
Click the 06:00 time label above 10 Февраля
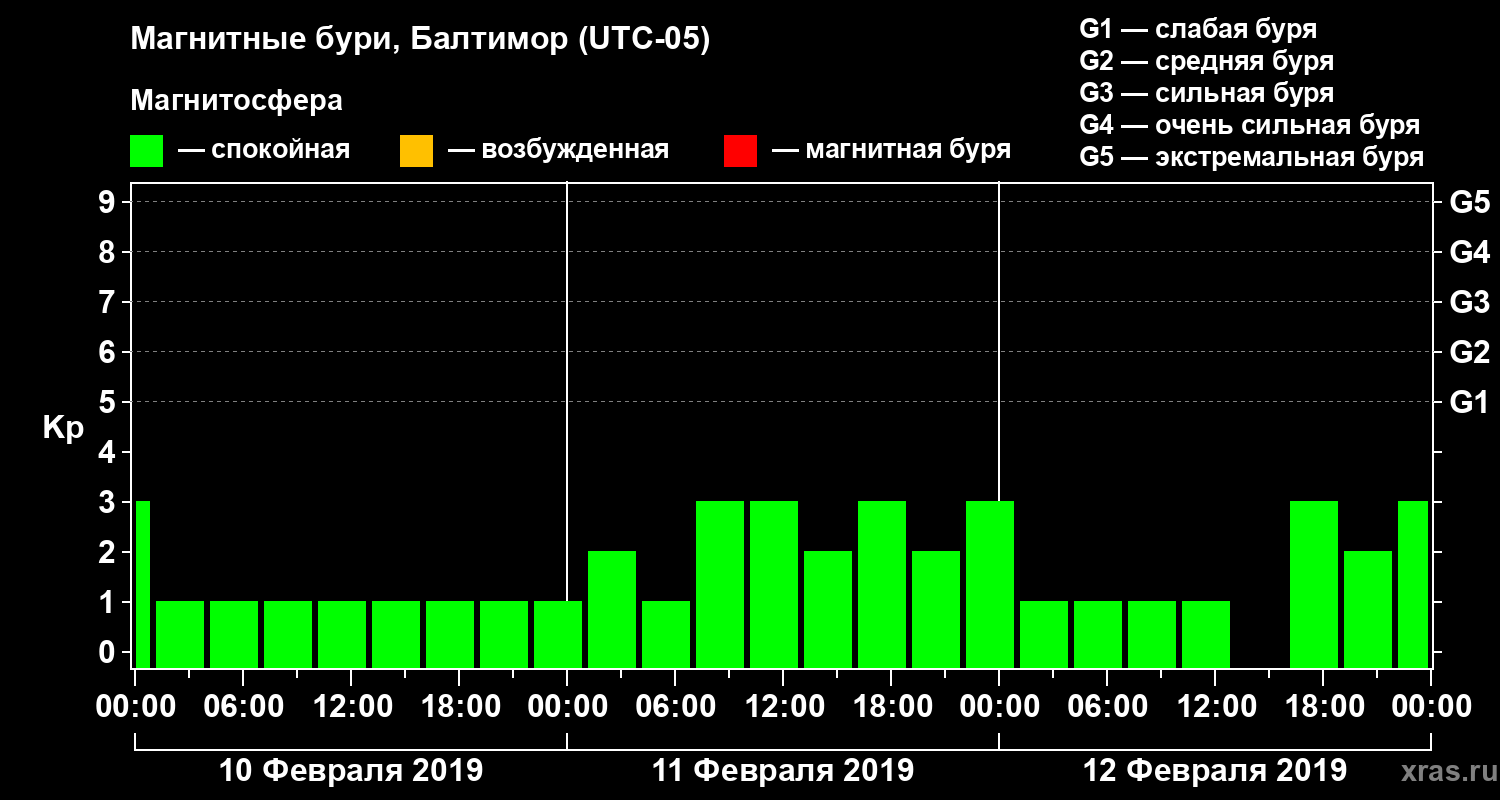coord(242,707)
